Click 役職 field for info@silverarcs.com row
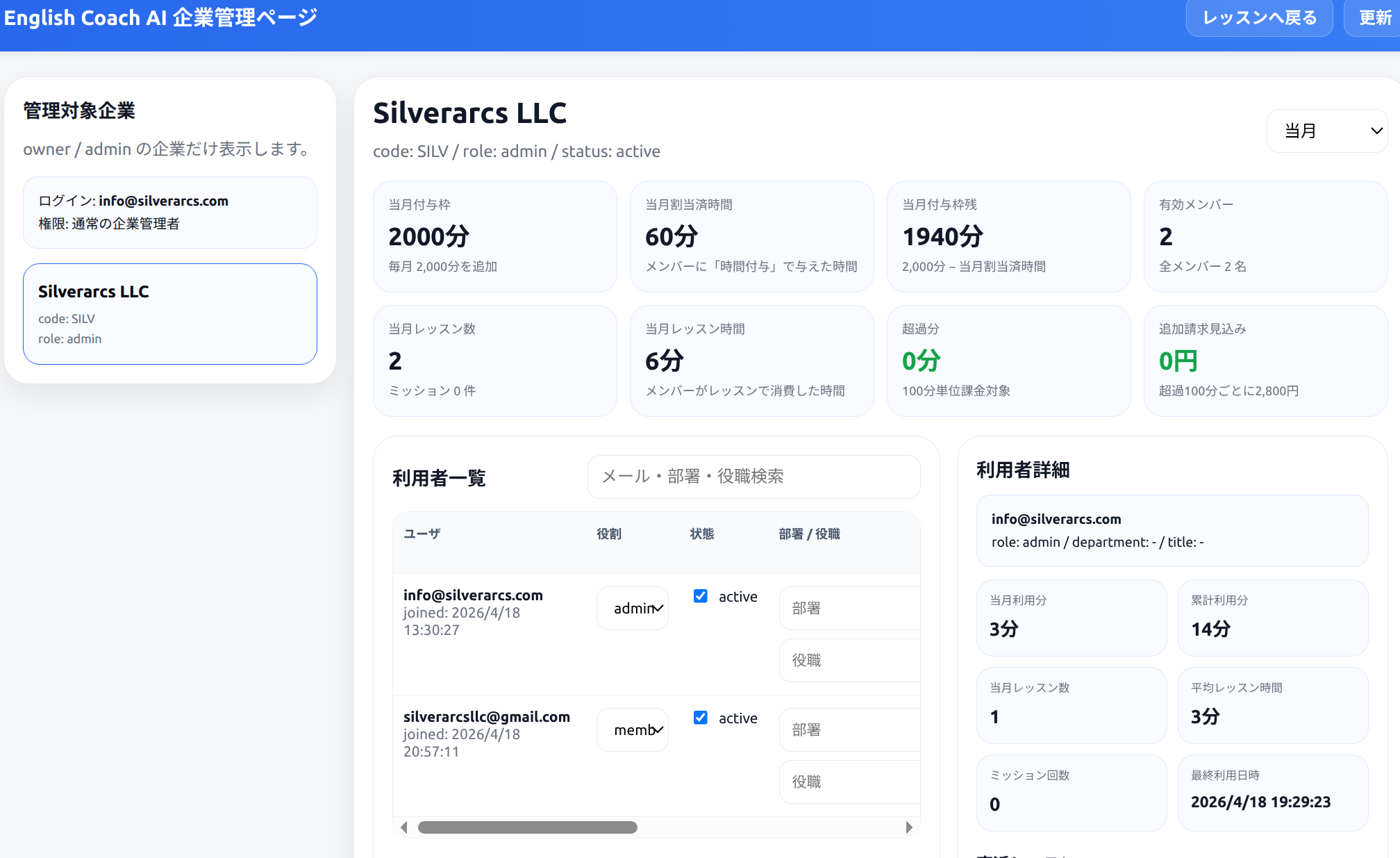The height and width of the screenshot is (858, 1400). (x=849, y=661)
